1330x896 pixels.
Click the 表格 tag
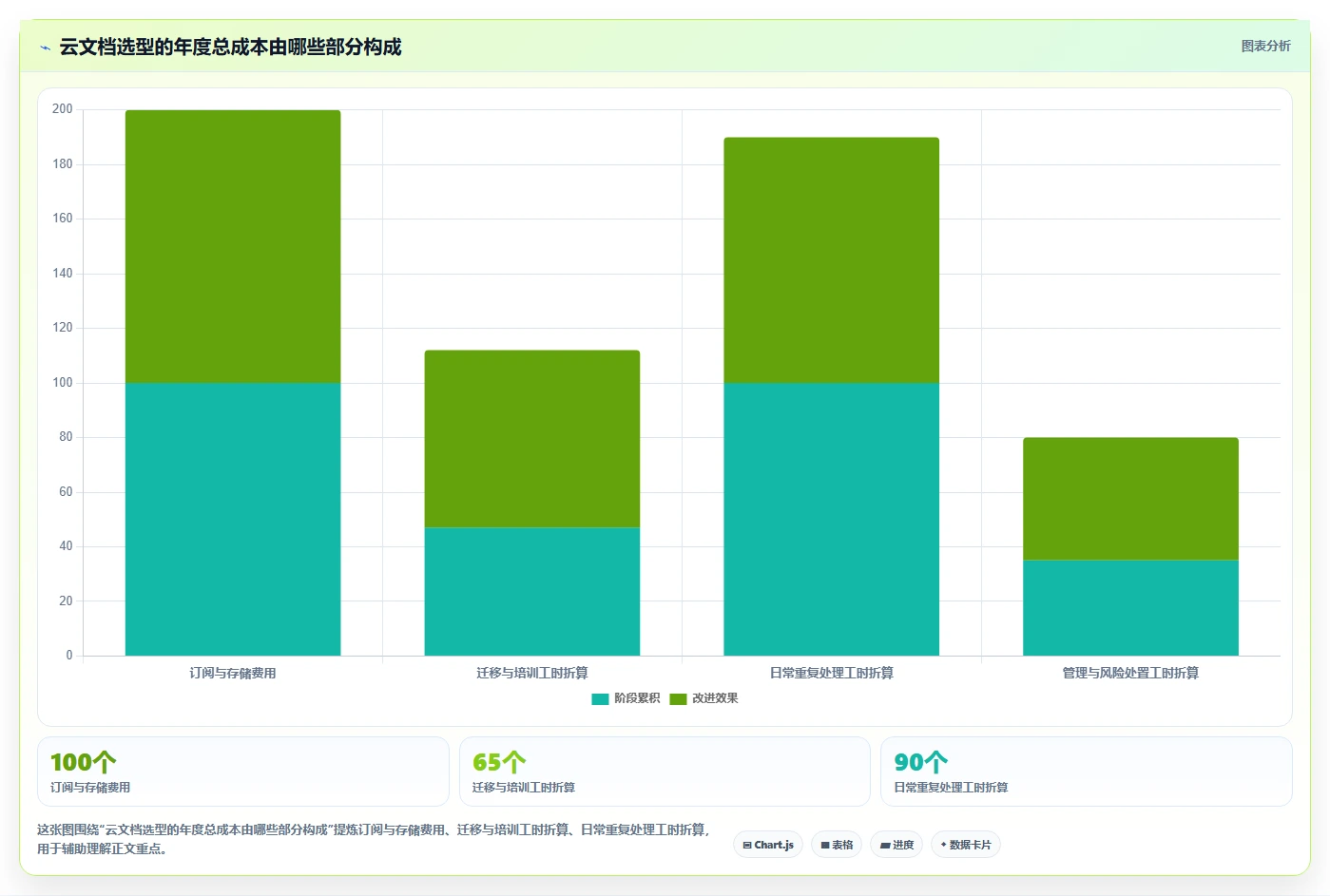837,845
